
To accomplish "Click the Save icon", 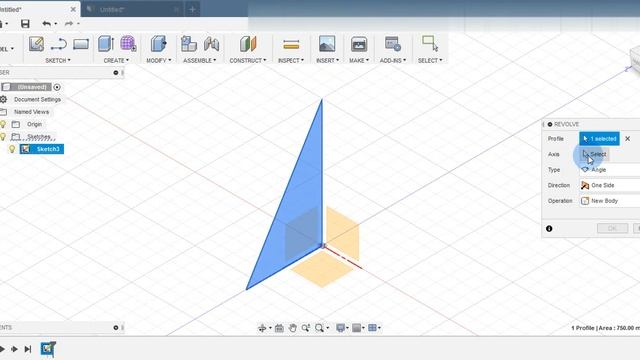I will tap(25, 24).
